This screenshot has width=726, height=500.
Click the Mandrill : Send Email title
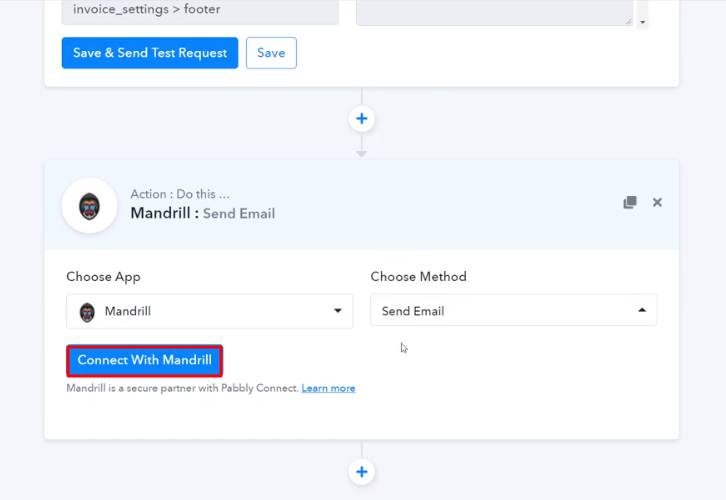(x=203, y=213)
